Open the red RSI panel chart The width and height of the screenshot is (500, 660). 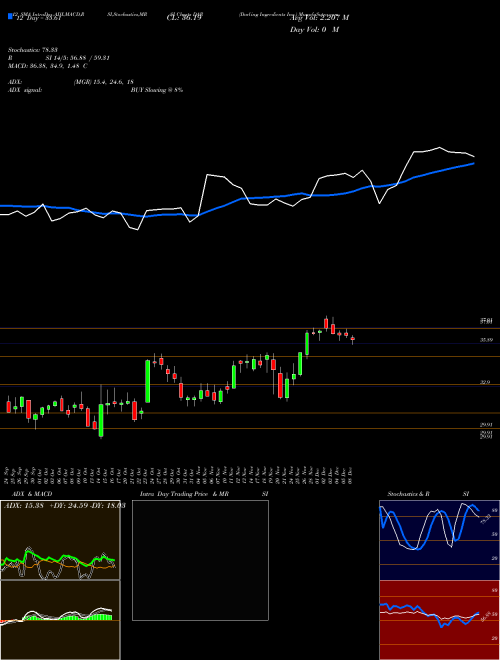tap(439, 620)
